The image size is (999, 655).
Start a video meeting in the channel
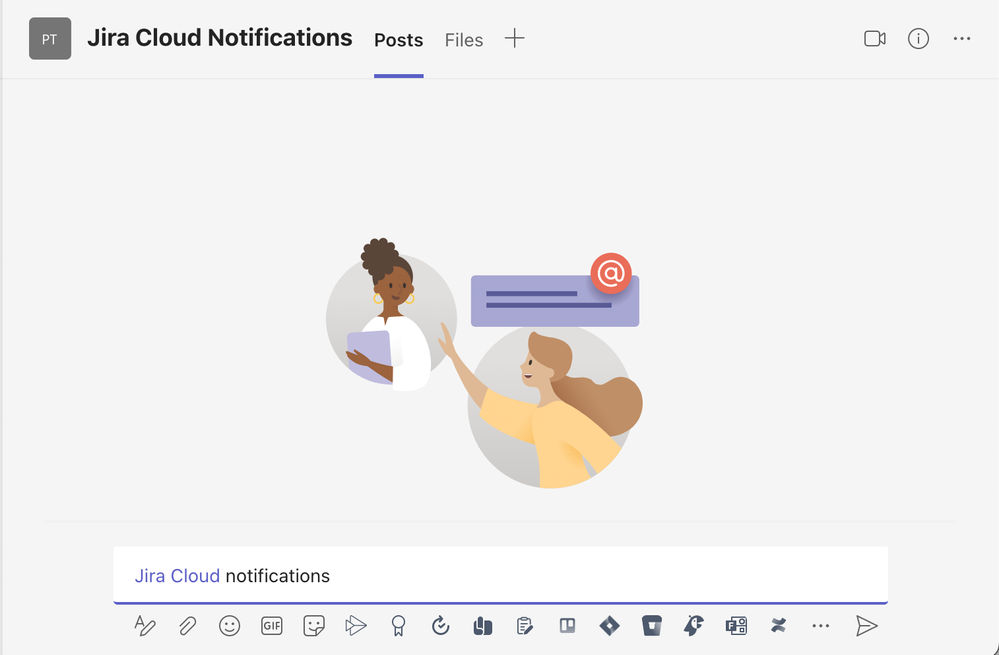click(x=875, y=38)
